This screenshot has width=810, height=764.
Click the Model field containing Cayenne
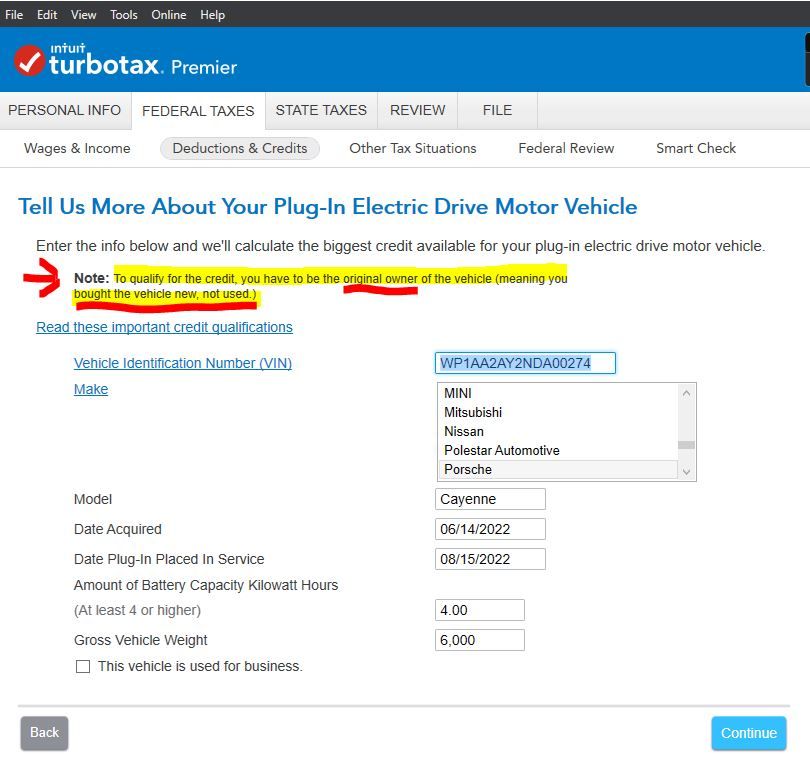pyautogui.click(x=490, y=499)
